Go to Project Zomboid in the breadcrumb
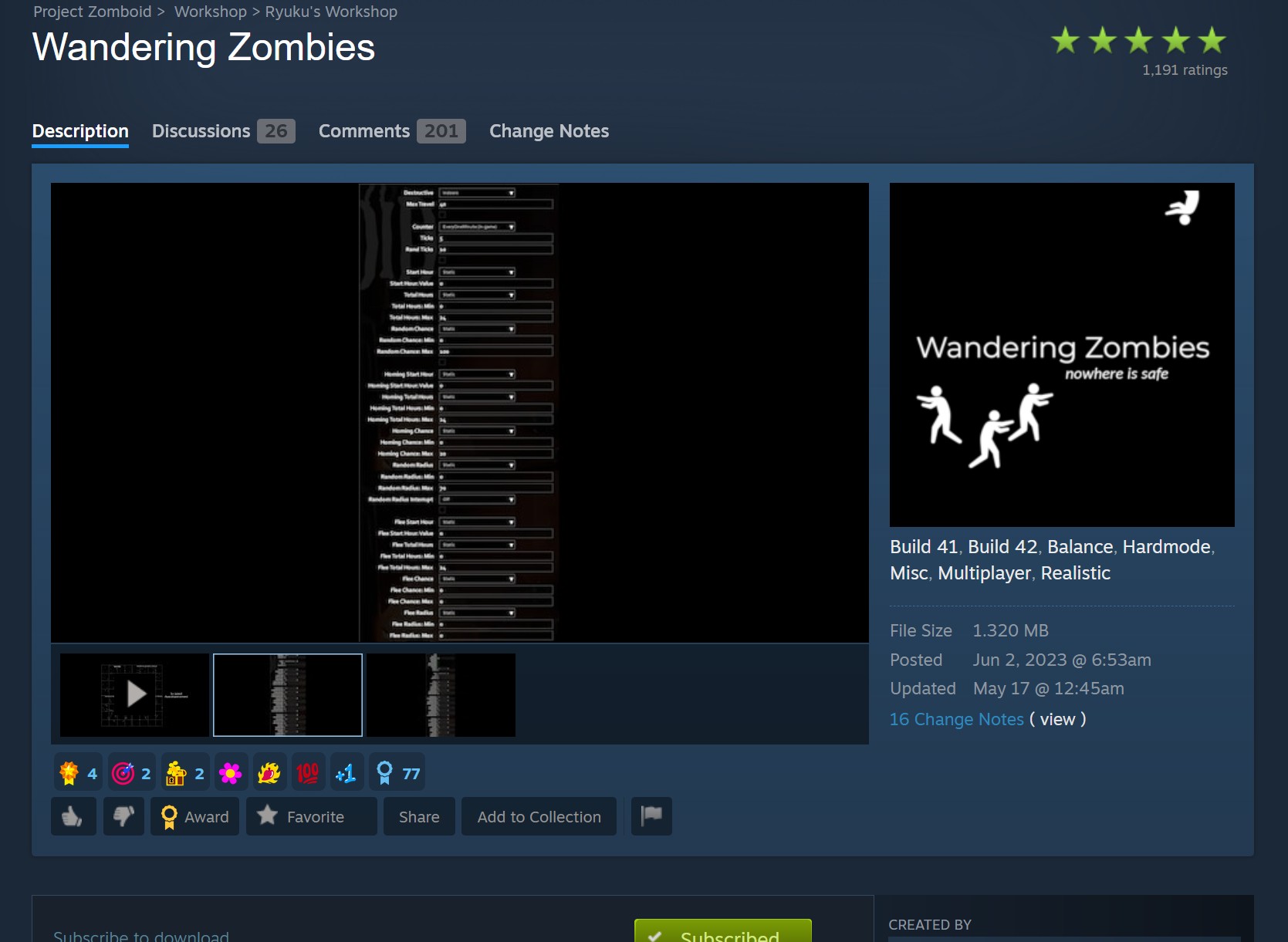Screen dimensions: 1288x942 click(93, 12)
